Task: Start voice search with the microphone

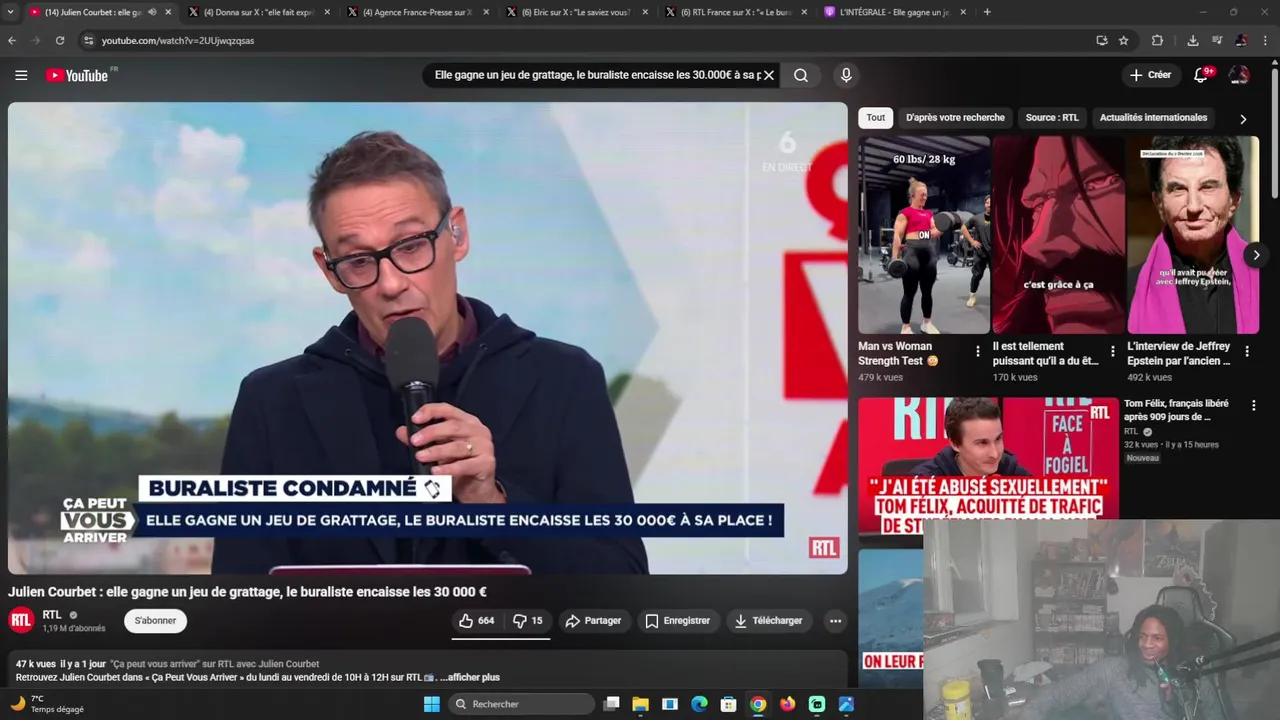Action: point(846,75)
